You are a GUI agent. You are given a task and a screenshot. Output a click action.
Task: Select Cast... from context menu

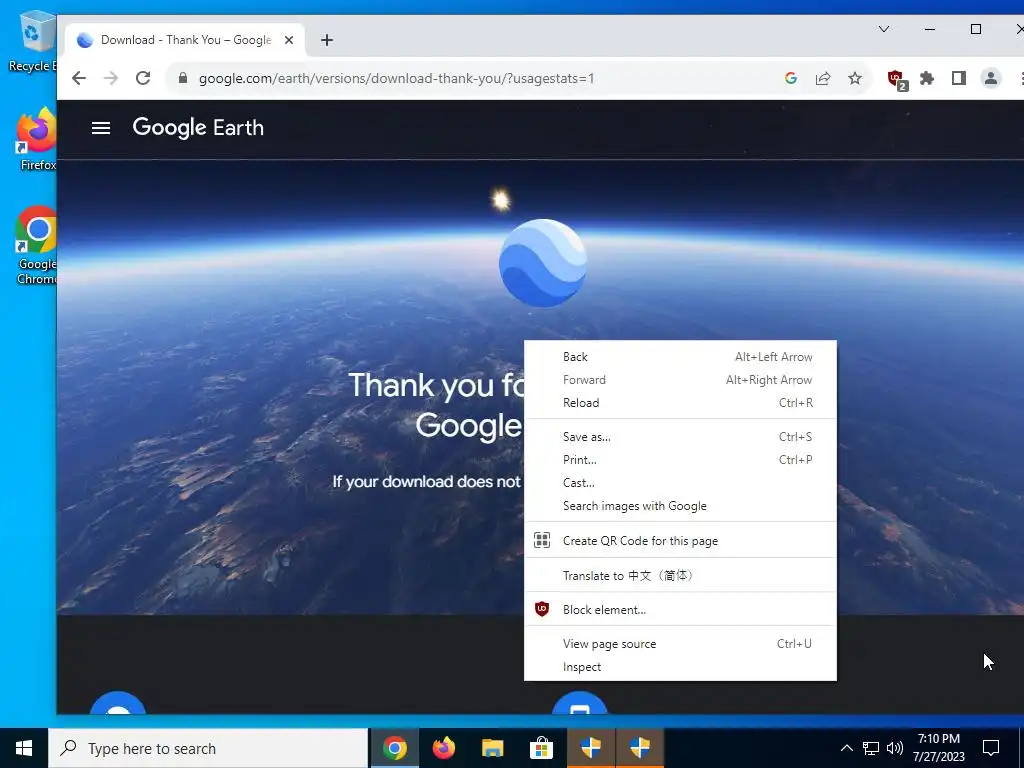680,483
